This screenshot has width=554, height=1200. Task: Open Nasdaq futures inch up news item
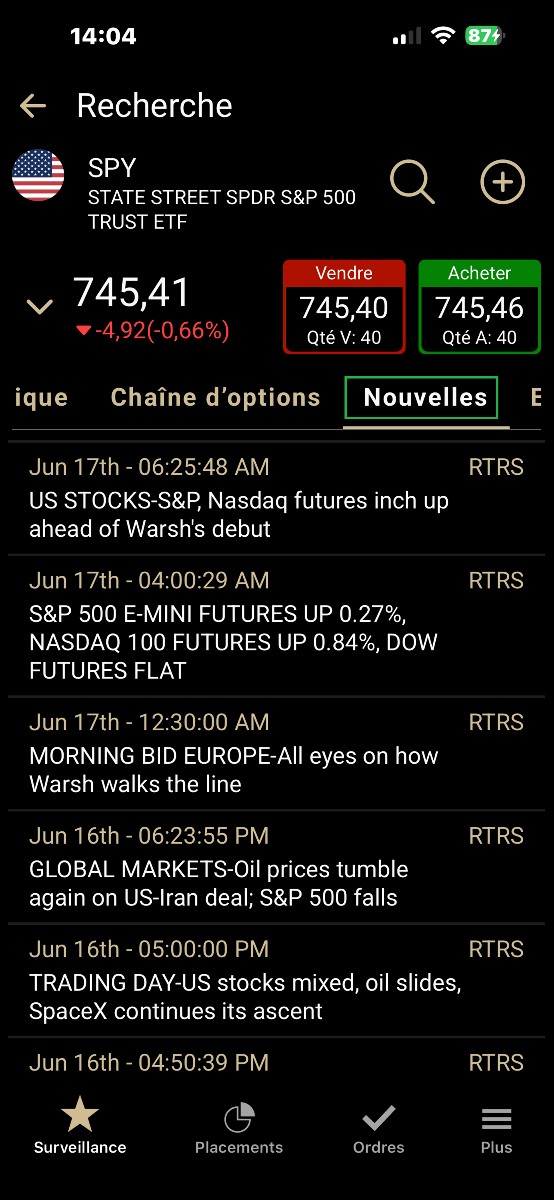click(x=277, y=497)
